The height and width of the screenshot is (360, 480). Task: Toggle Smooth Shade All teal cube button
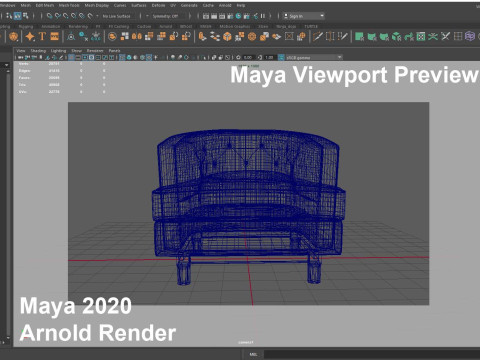coord(129,57)
